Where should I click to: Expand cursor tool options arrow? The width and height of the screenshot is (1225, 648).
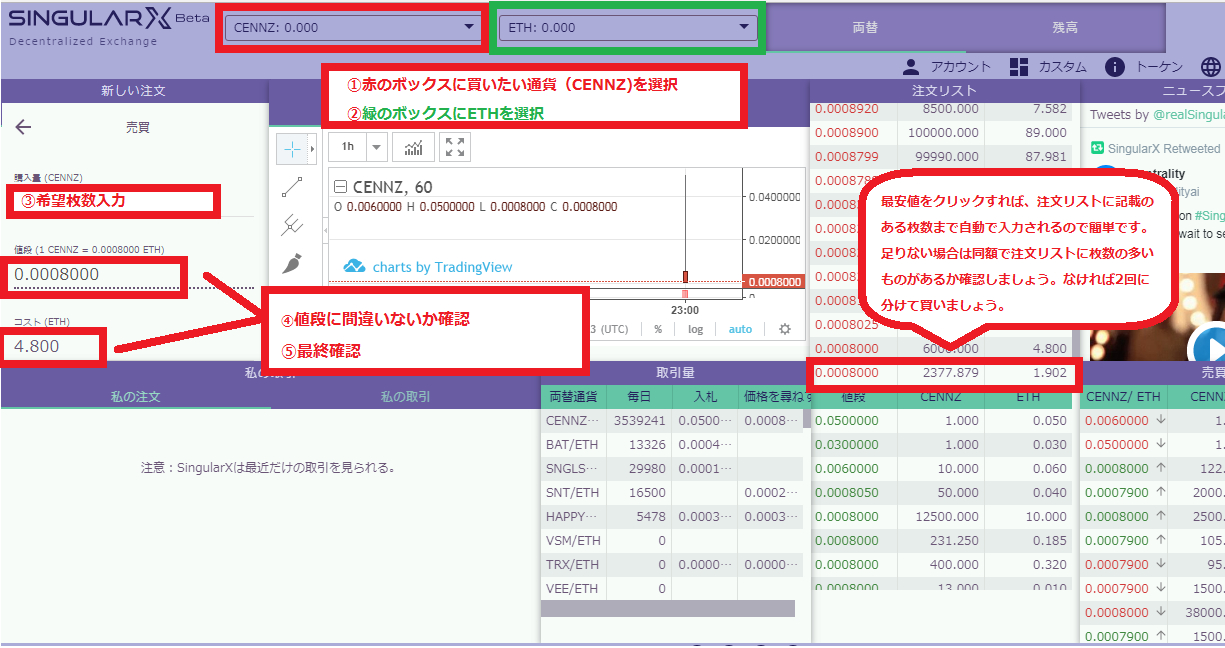pos(312,149)
